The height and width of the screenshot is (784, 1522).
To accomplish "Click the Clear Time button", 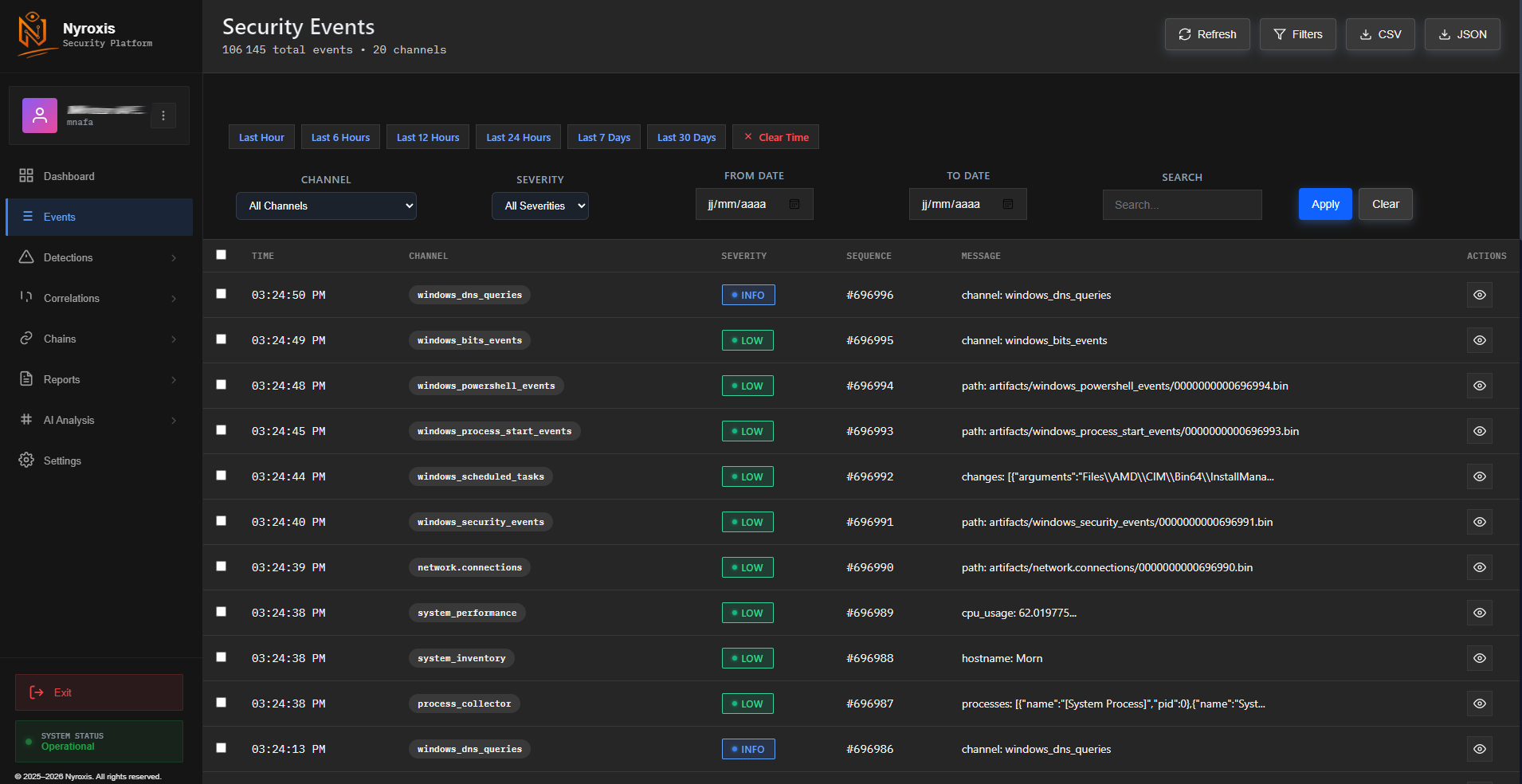I will 775,137.
